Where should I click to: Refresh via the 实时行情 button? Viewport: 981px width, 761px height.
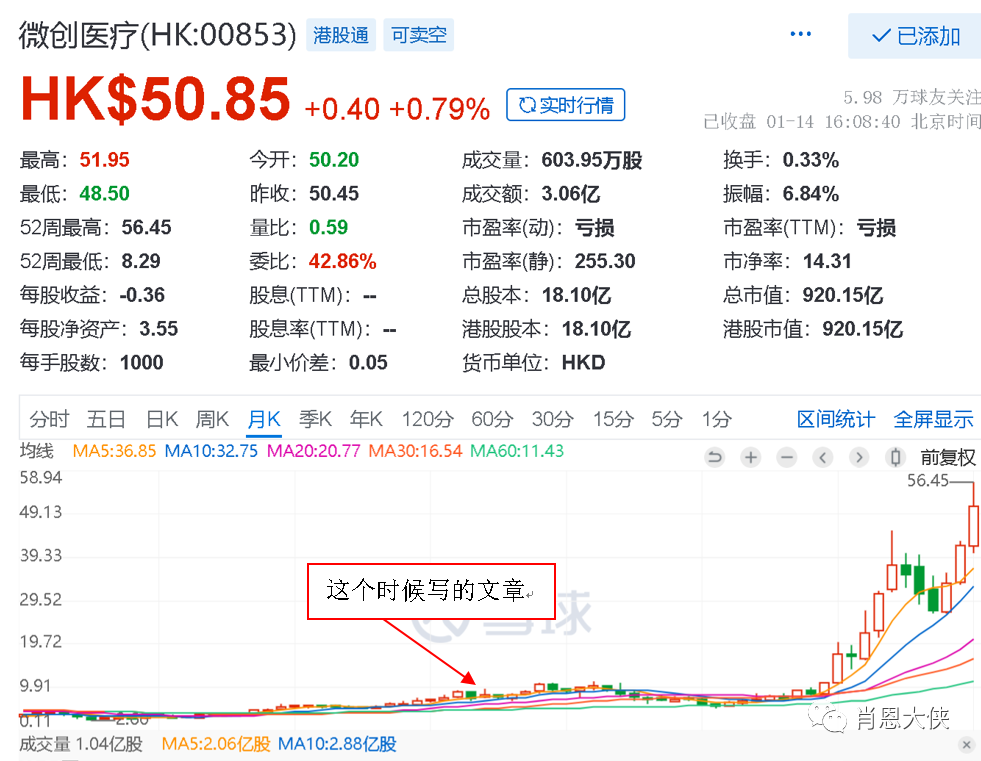pyautogui.click(x=566, y=105)
